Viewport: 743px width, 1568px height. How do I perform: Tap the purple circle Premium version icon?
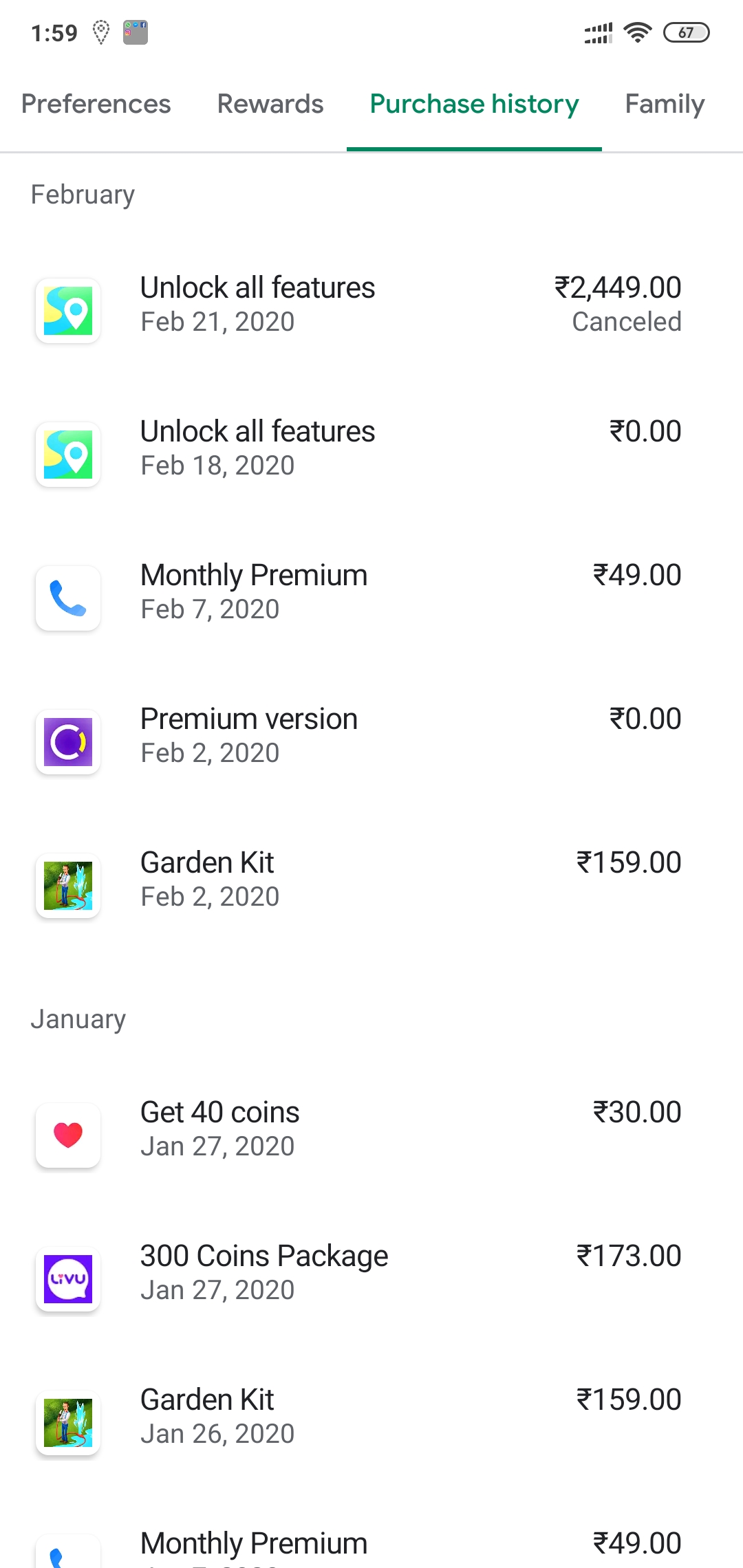pos(68,742)
